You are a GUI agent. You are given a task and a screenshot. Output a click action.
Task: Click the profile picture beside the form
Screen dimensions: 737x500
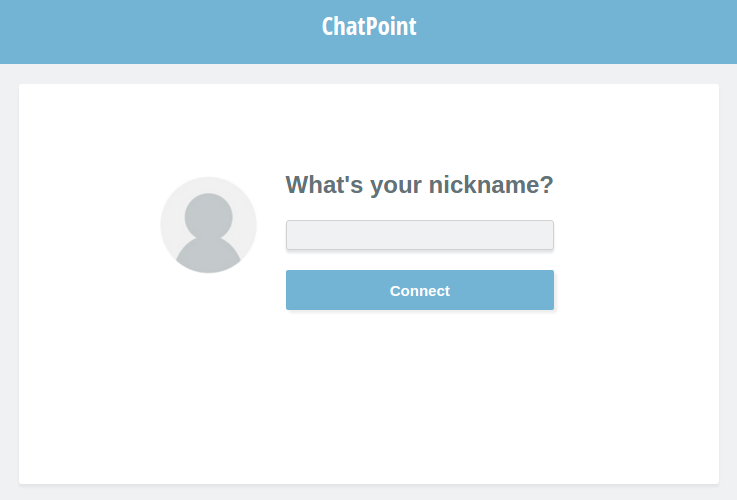(208, 225)
